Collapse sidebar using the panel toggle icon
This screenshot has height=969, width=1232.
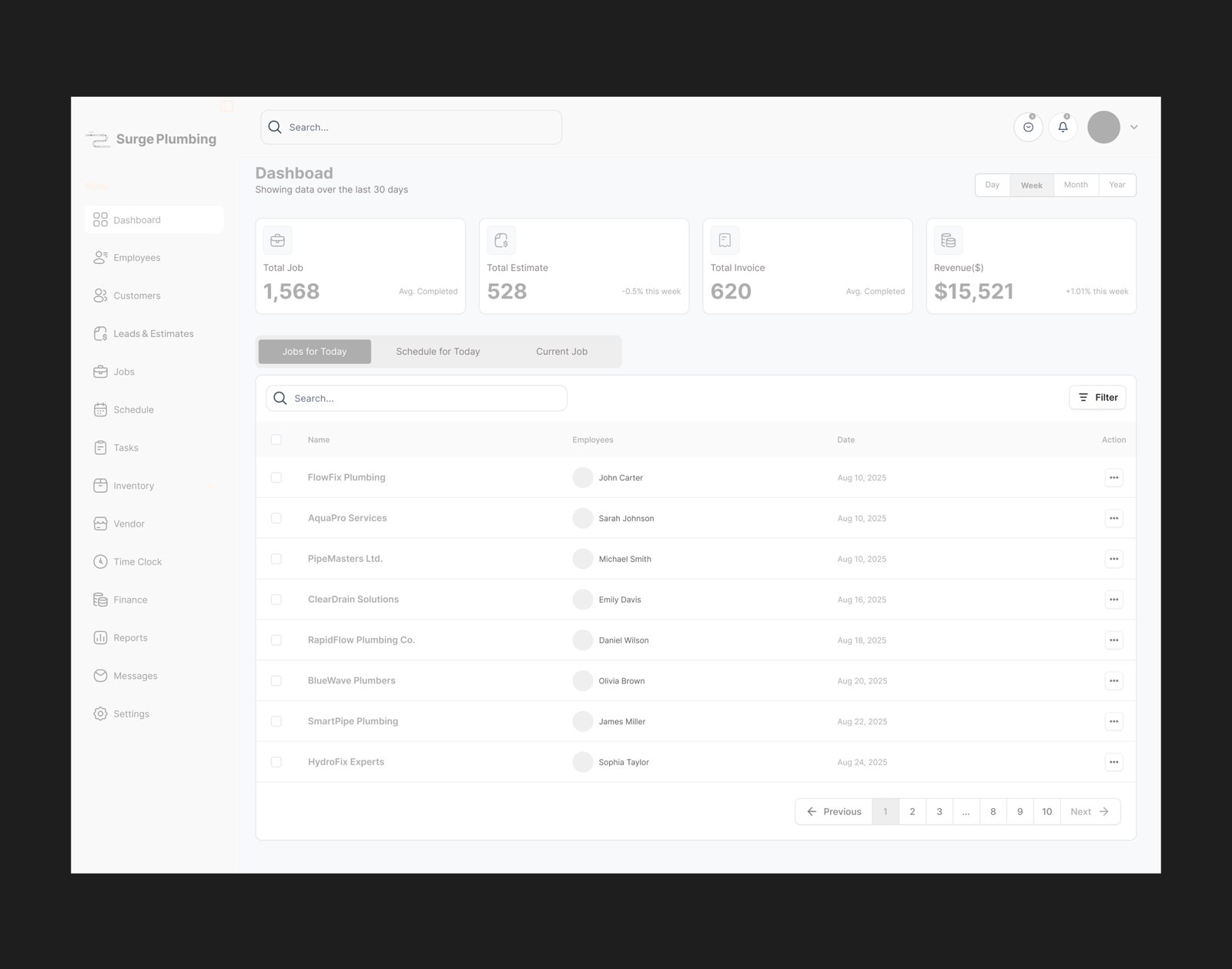click(227, 106)
